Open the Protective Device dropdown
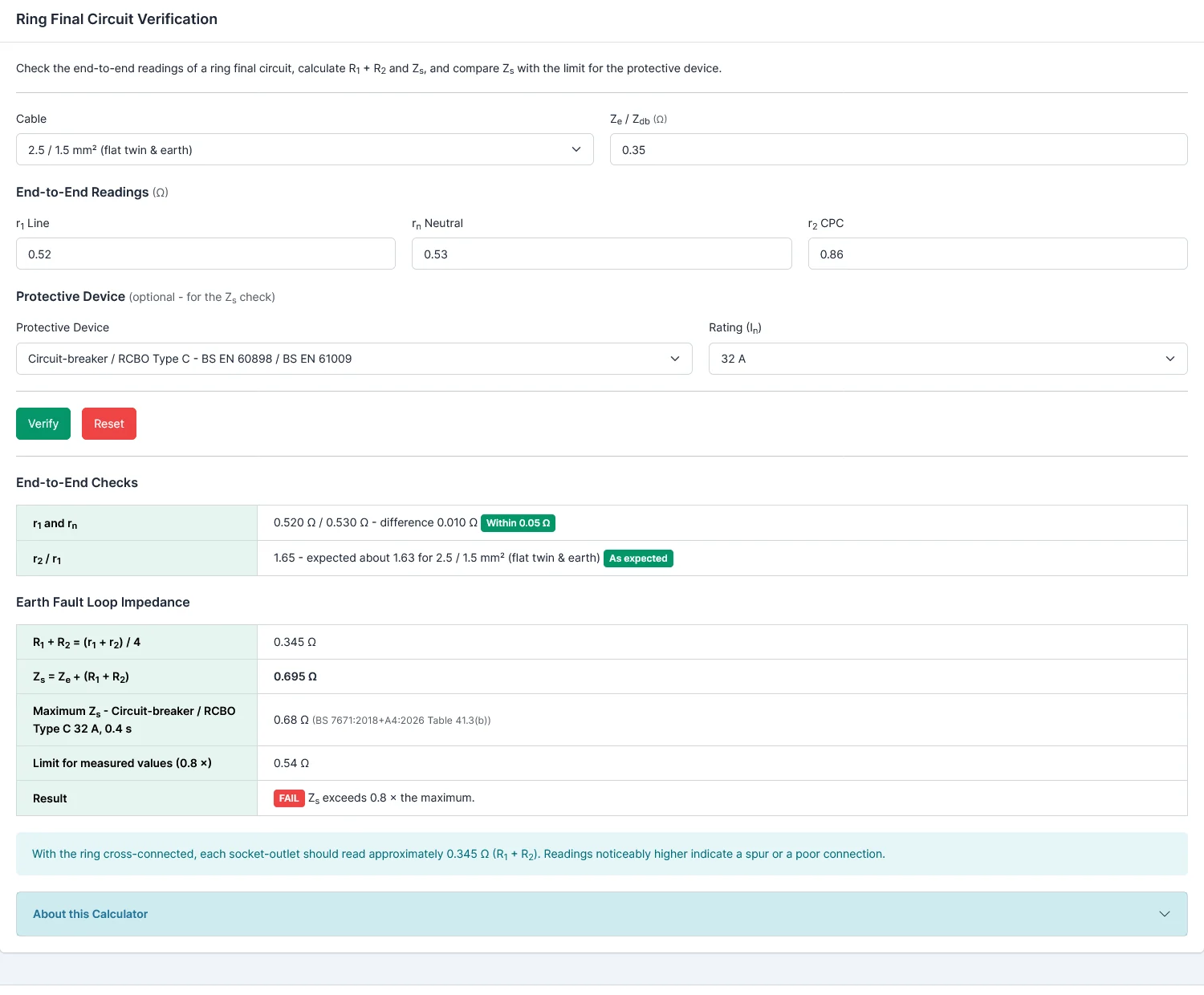The image size is (1204, 995). 354,359
